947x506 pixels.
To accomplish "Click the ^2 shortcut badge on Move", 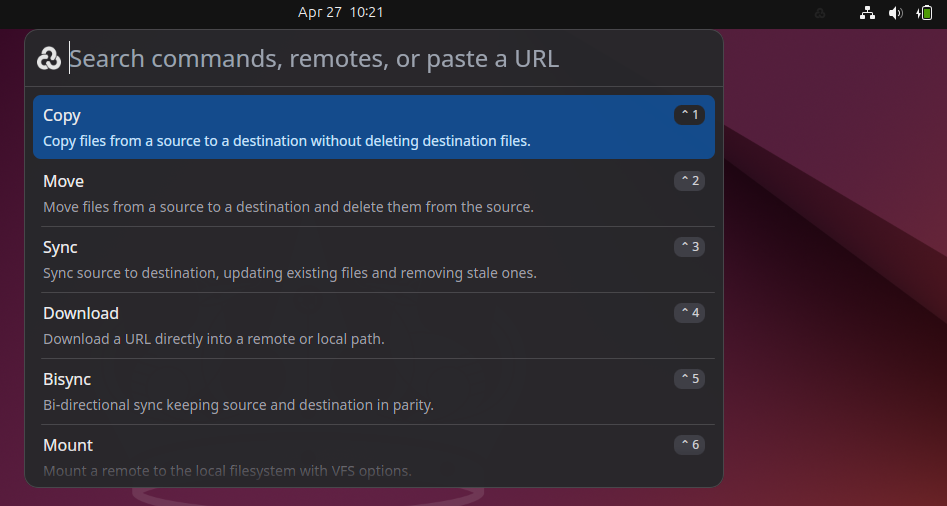I will (689, 181).
